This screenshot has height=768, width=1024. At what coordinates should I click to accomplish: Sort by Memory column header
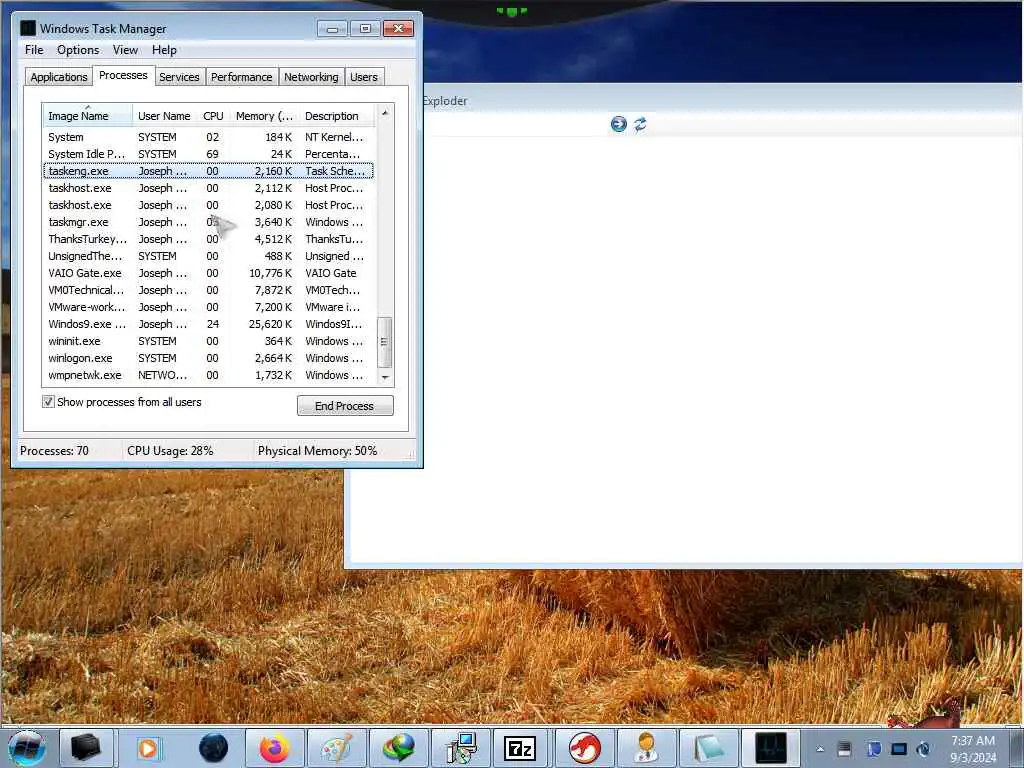[264, 116]
